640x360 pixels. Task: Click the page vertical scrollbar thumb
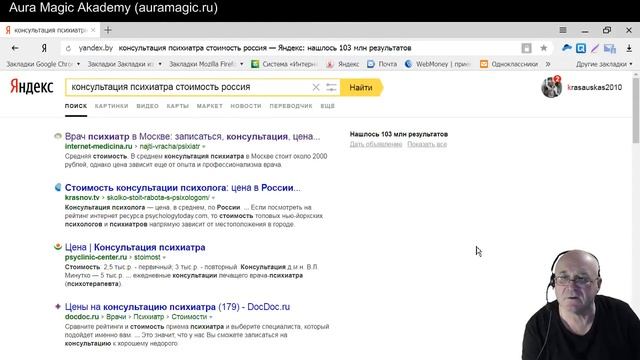636,110
